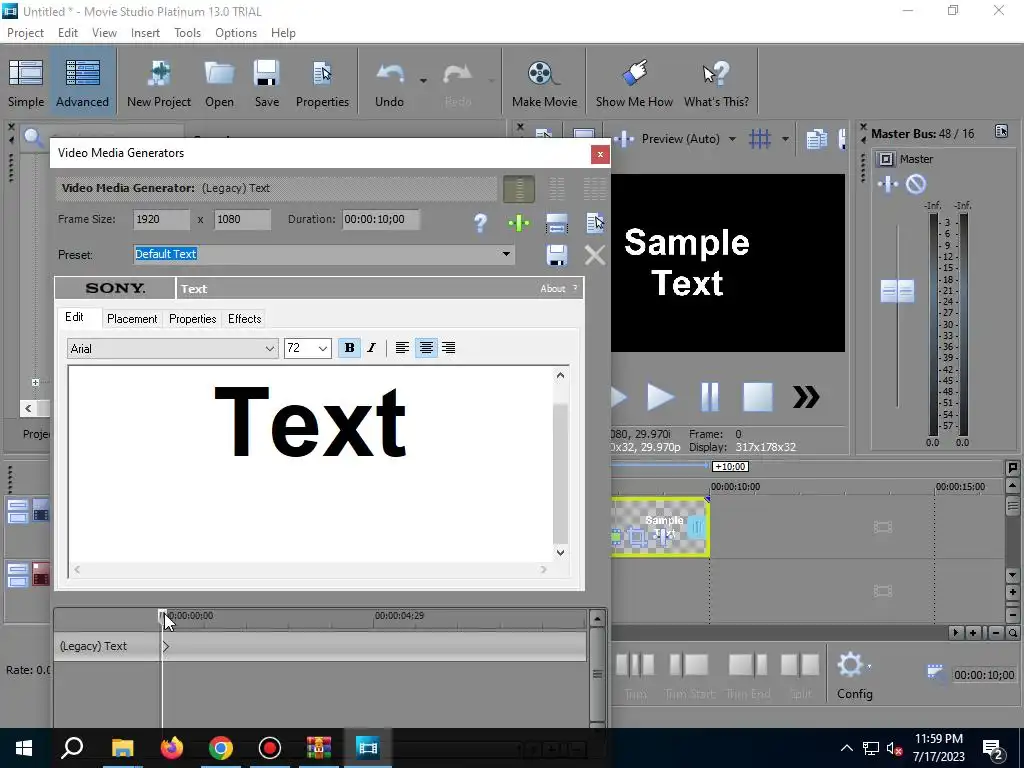The height and width of the screenshot is (768, 1024).
Task: Switch to Advanced mode
Action: coord(82,82)
